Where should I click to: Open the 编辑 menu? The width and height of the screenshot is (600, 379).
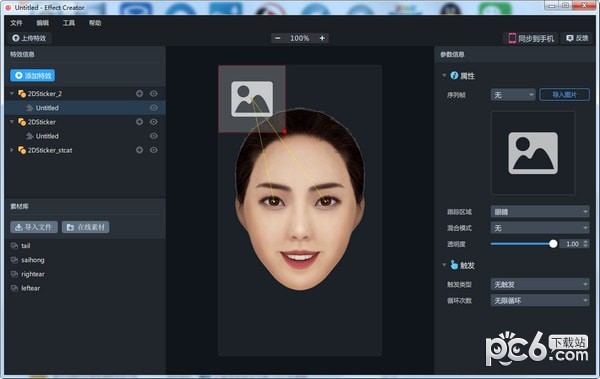(42, 23)
